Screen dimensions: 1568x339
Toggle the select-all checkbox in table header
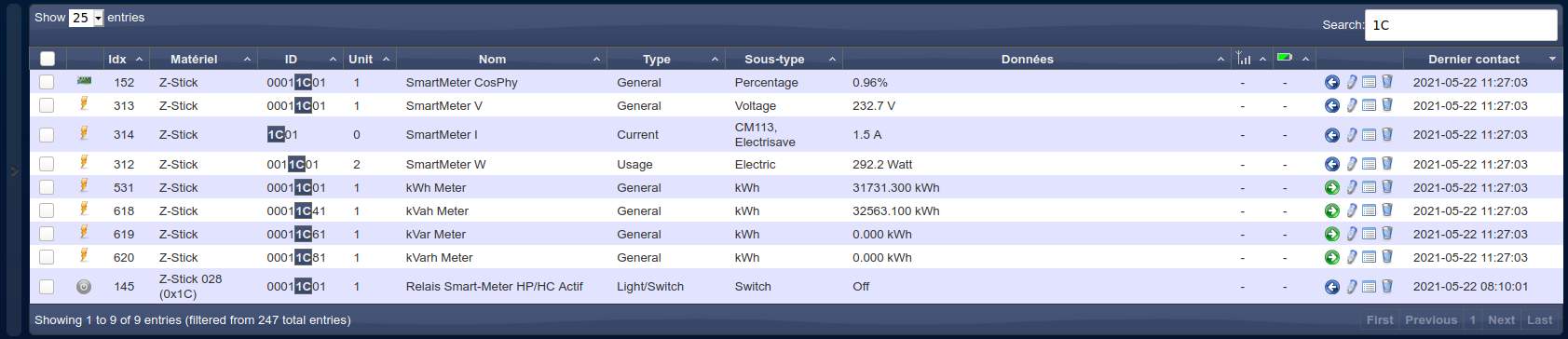click(48, 59)
